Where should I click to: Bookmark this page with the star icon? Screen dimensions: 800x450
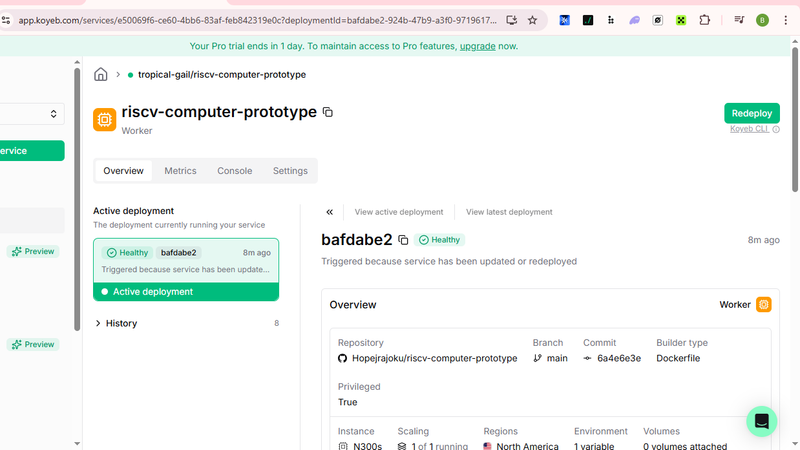(532, 20)
